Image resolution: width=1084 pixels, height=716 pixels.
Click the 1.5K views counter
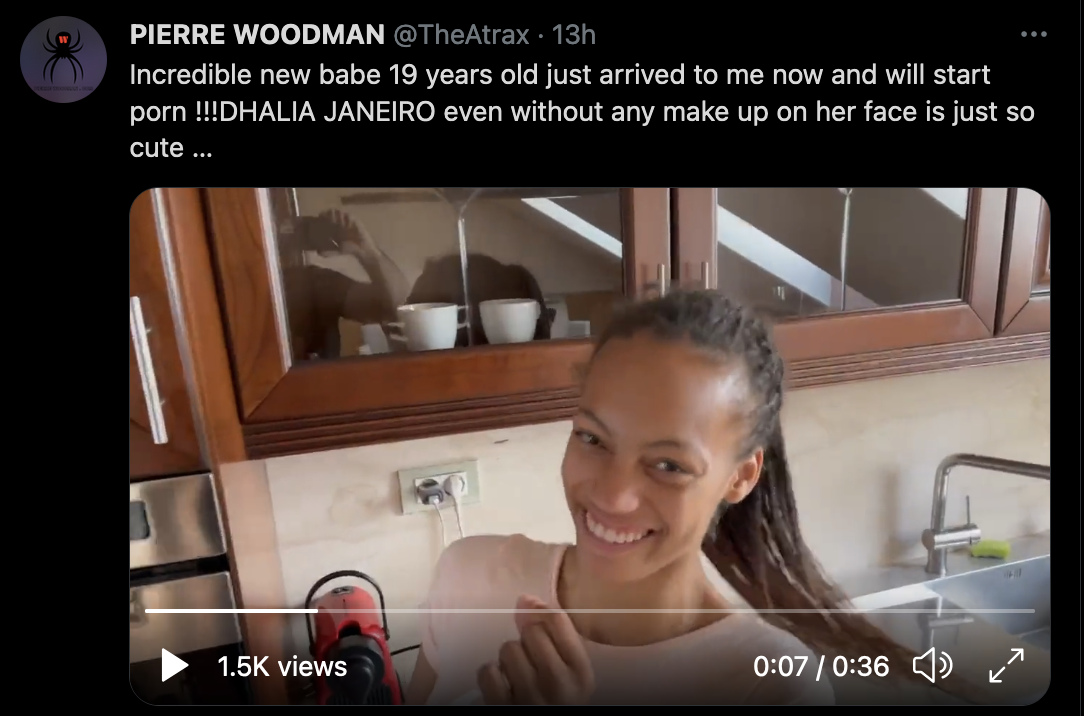[x=282, y=667]
